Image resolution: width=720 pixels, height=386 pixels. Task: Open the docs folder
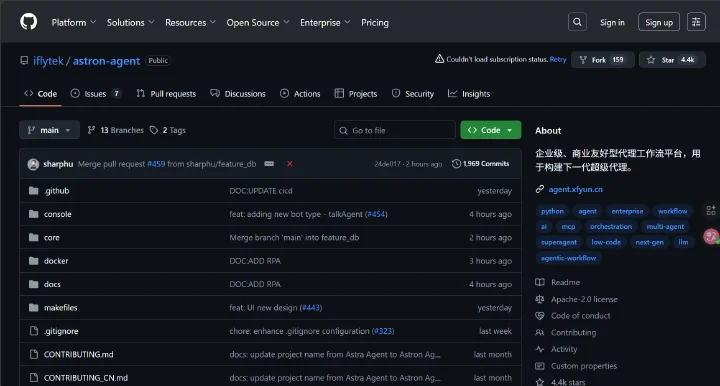point(52,285)
